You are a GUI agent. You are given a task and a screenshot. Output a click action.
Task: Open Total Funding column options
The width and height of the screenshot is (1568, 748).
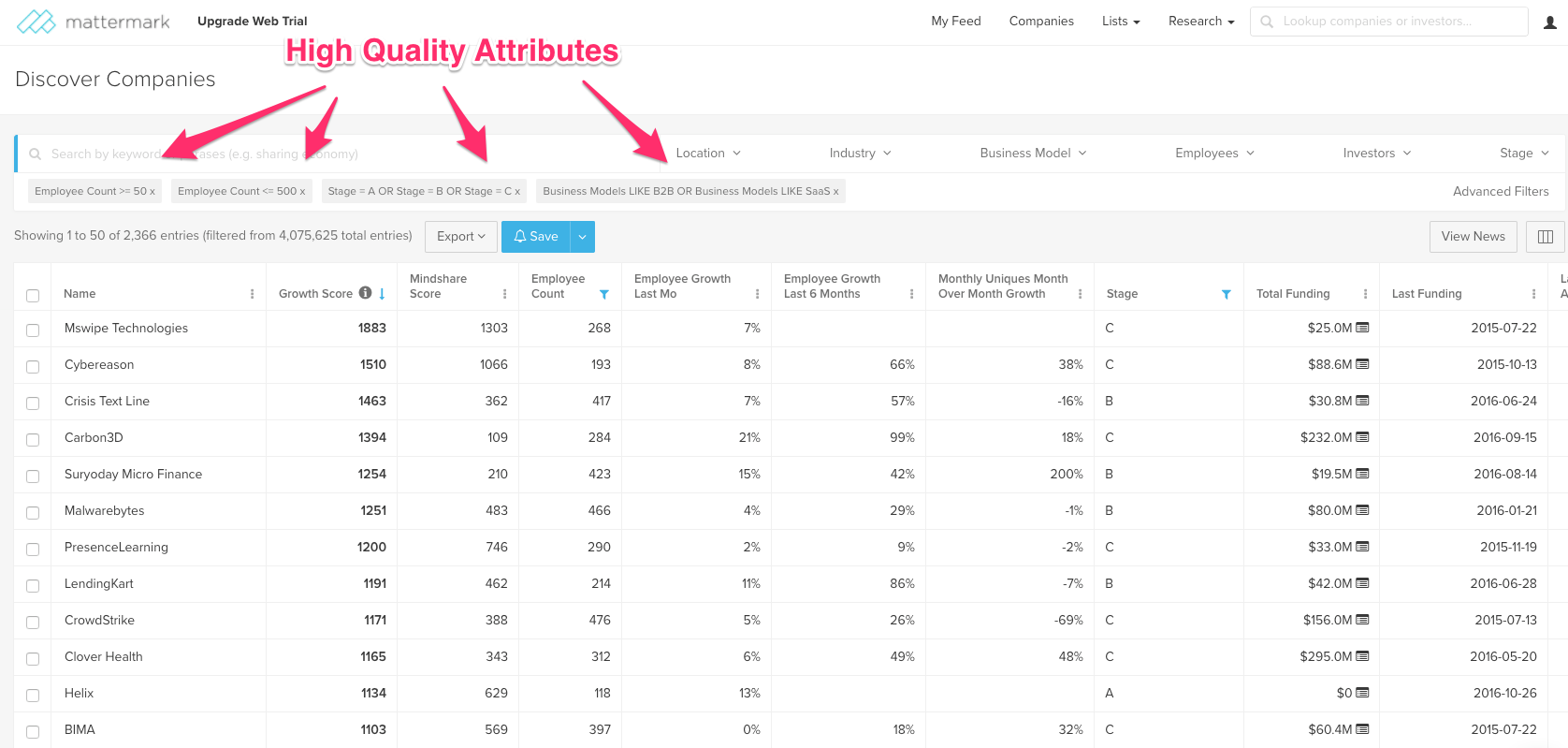pos(1365,294)
